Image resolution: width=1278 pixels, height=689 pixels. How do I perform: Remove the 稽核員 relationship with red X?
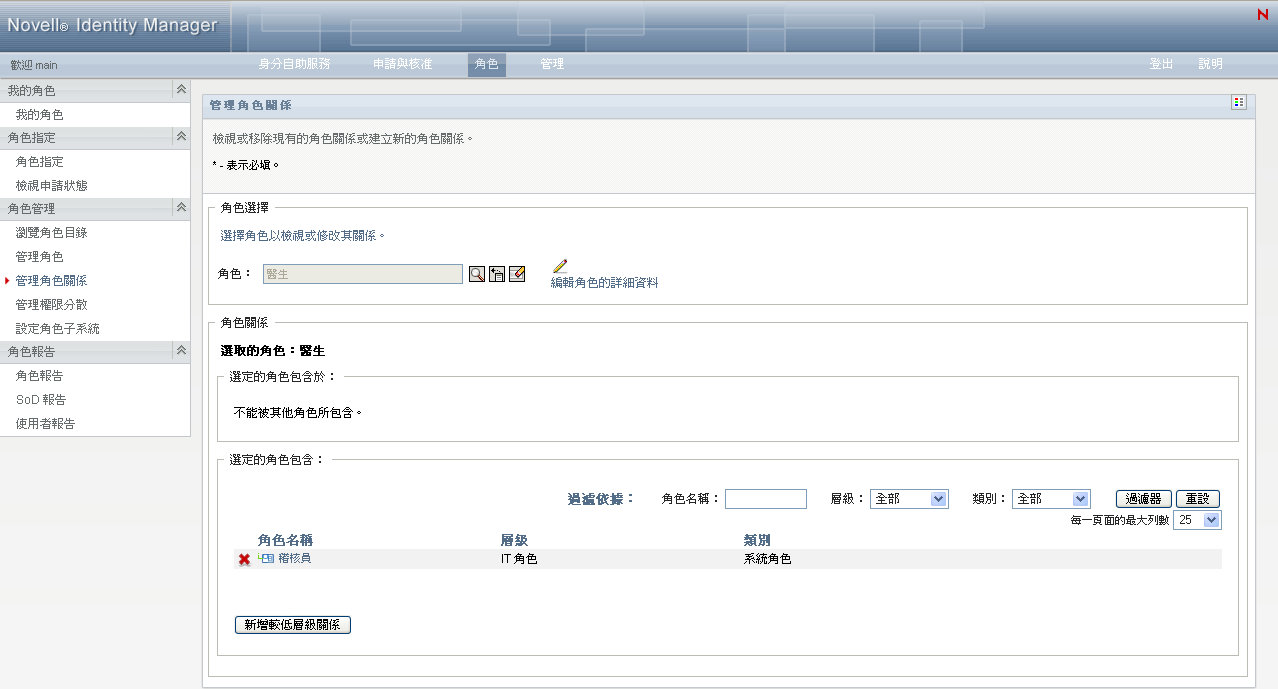click(244, 559)
